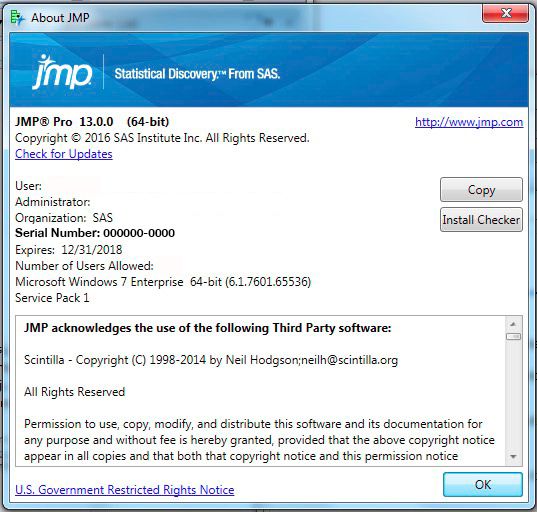Close the About JMP dialog
This screenshot has height=512, width=537.
[x=505, y=14]
